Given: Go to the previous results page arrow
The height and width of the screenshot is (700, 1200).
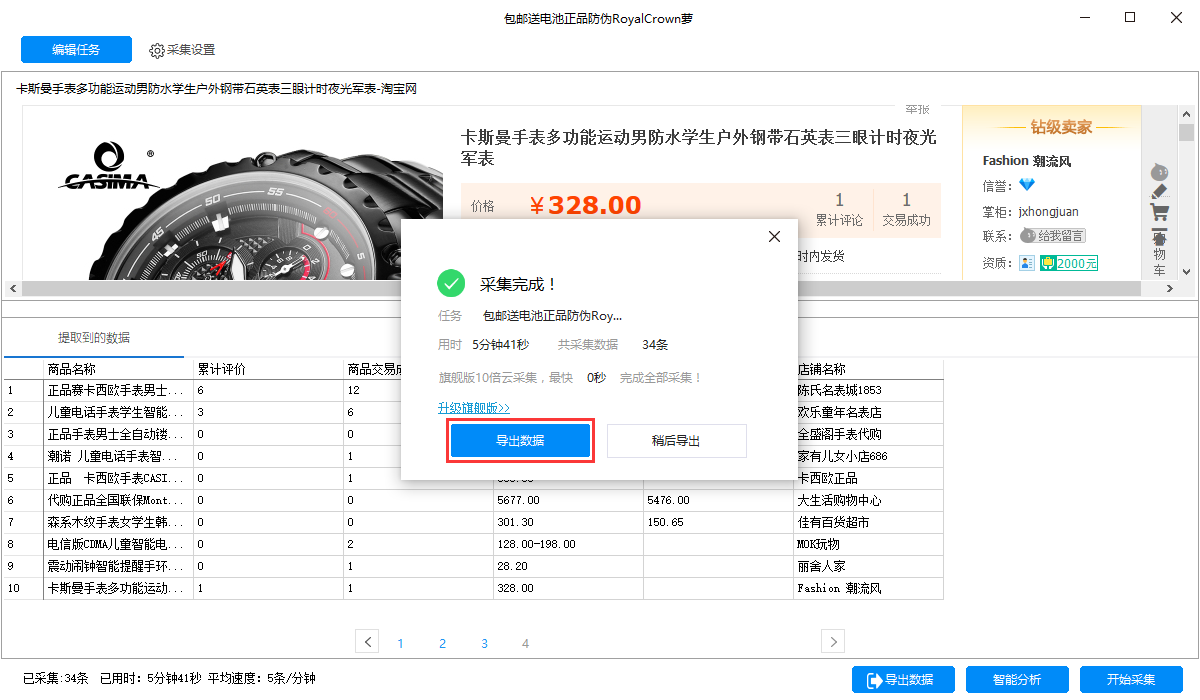Looking at the screenshot, I should [368, 641].
